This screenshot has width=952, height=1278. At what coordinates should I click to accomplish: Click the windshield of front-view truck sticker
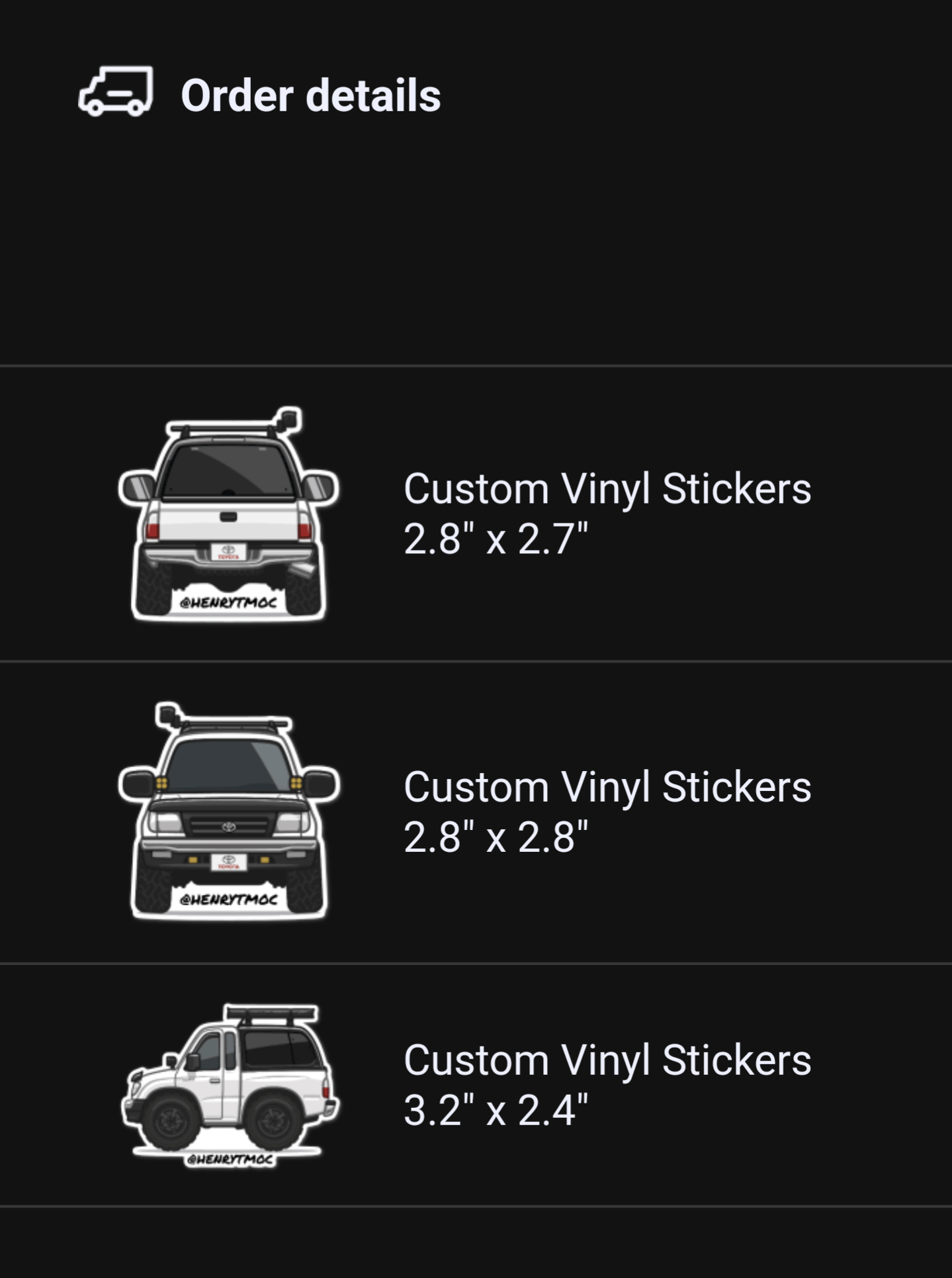click(228, 764)
